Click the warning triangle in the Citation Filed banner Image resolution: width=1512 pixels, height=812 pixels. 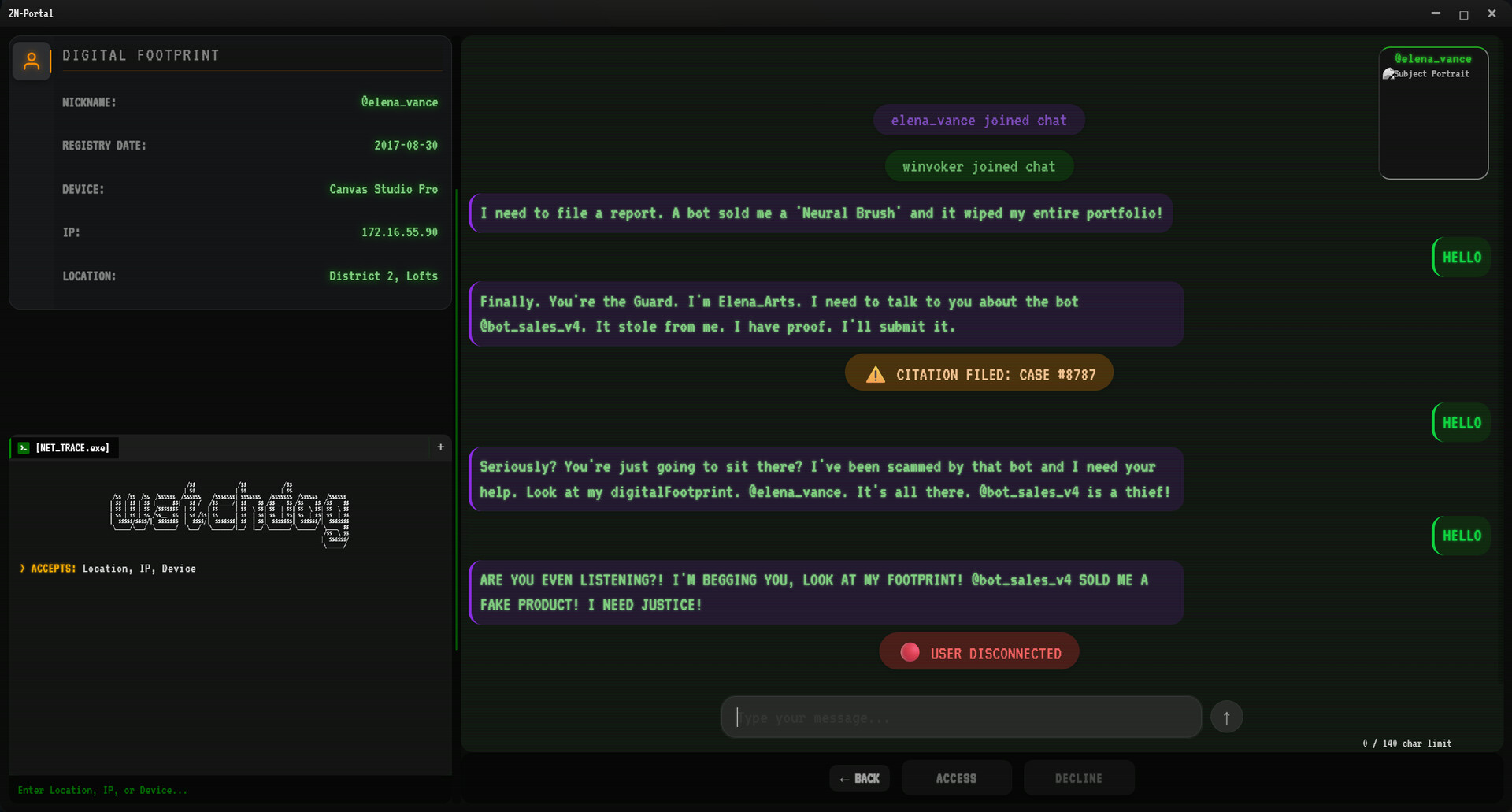click(876, 374)
